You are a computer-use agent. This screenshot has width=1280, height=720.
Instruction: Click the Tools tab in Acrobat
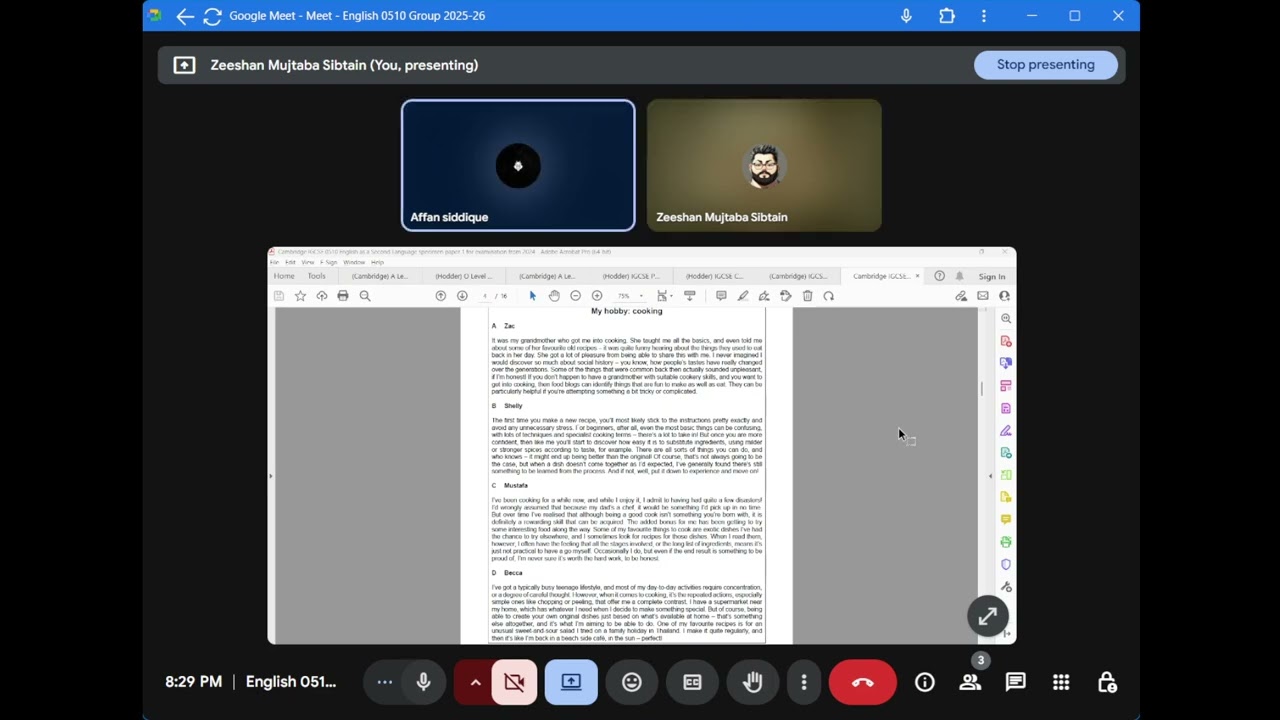click(316, 276)
